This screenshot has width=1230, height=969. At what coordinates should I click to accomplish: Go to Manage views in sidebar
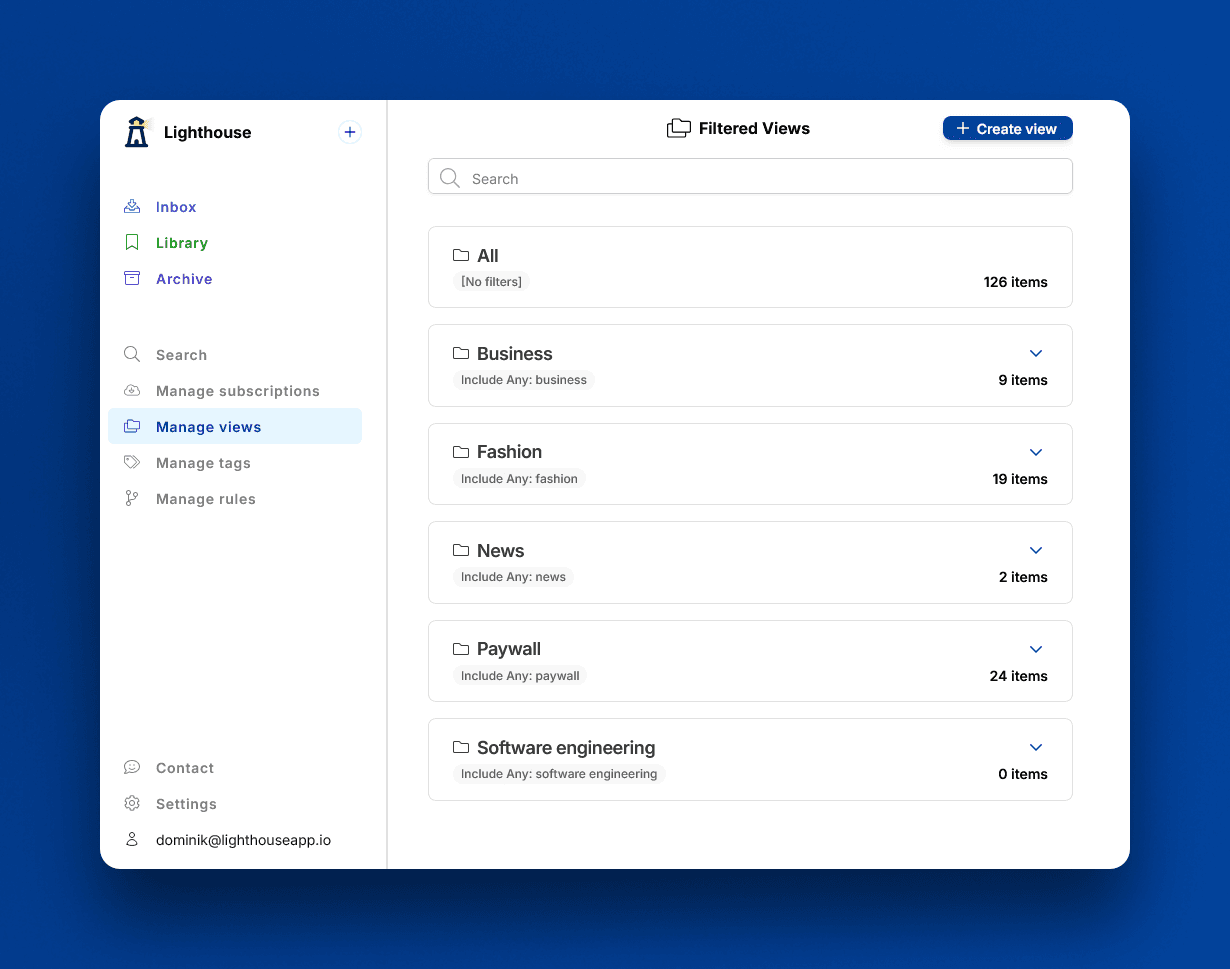click(208, 427)
